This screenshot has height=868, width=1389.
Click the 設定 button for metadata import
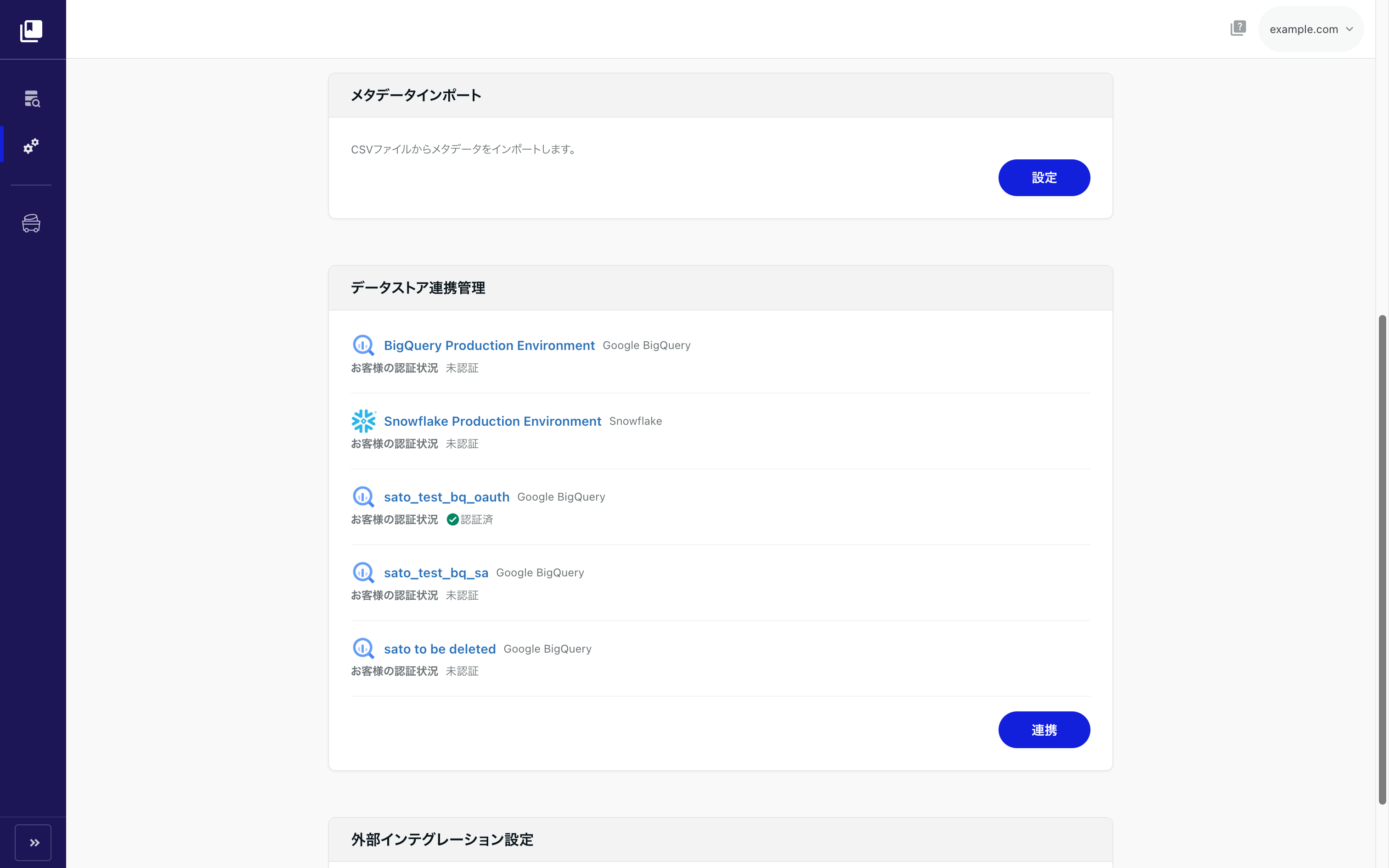[1044, 177]
